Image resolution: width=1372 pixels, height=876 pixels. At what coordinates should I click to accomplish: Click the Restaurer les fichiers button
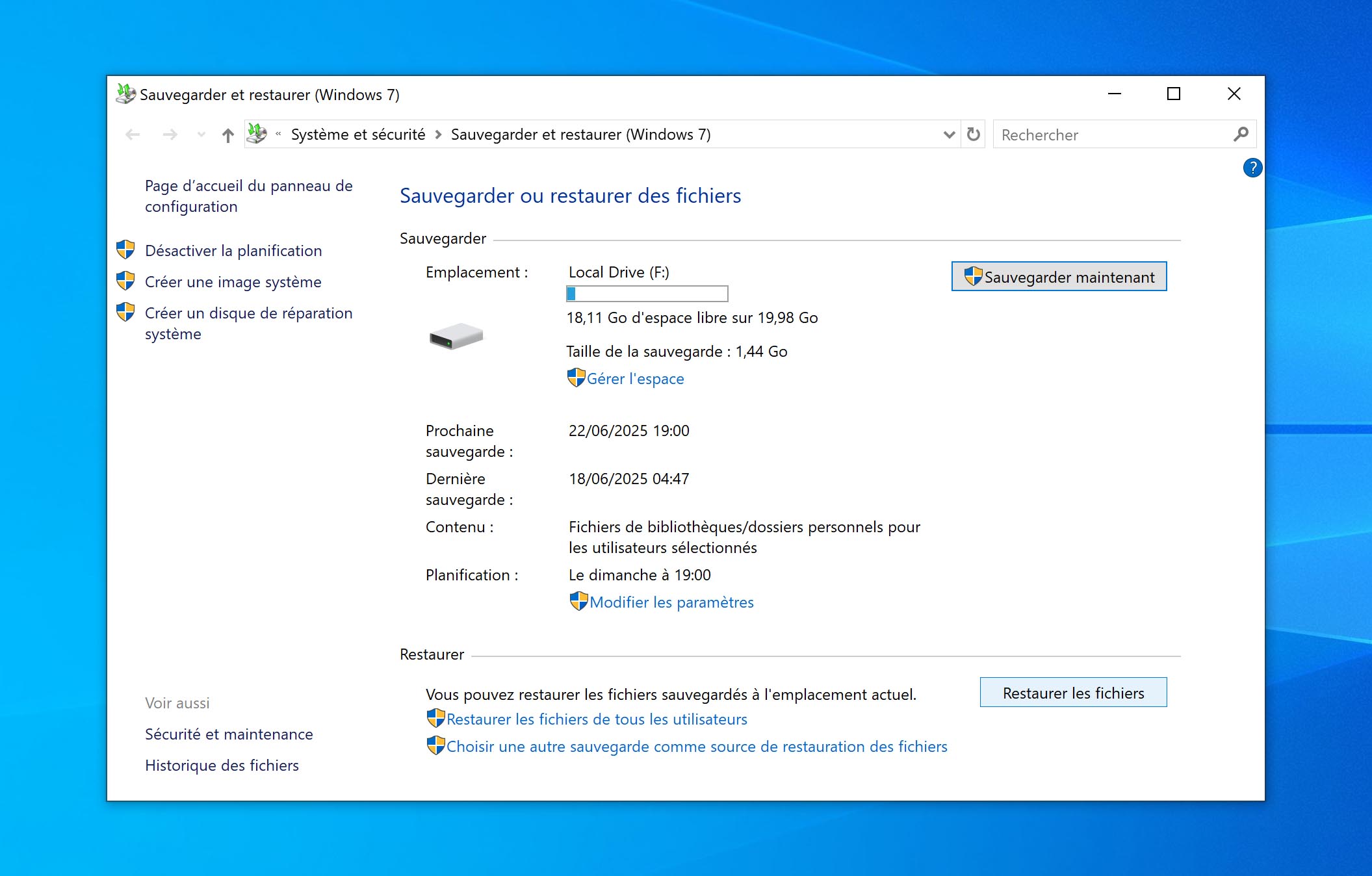point(1073,693)
